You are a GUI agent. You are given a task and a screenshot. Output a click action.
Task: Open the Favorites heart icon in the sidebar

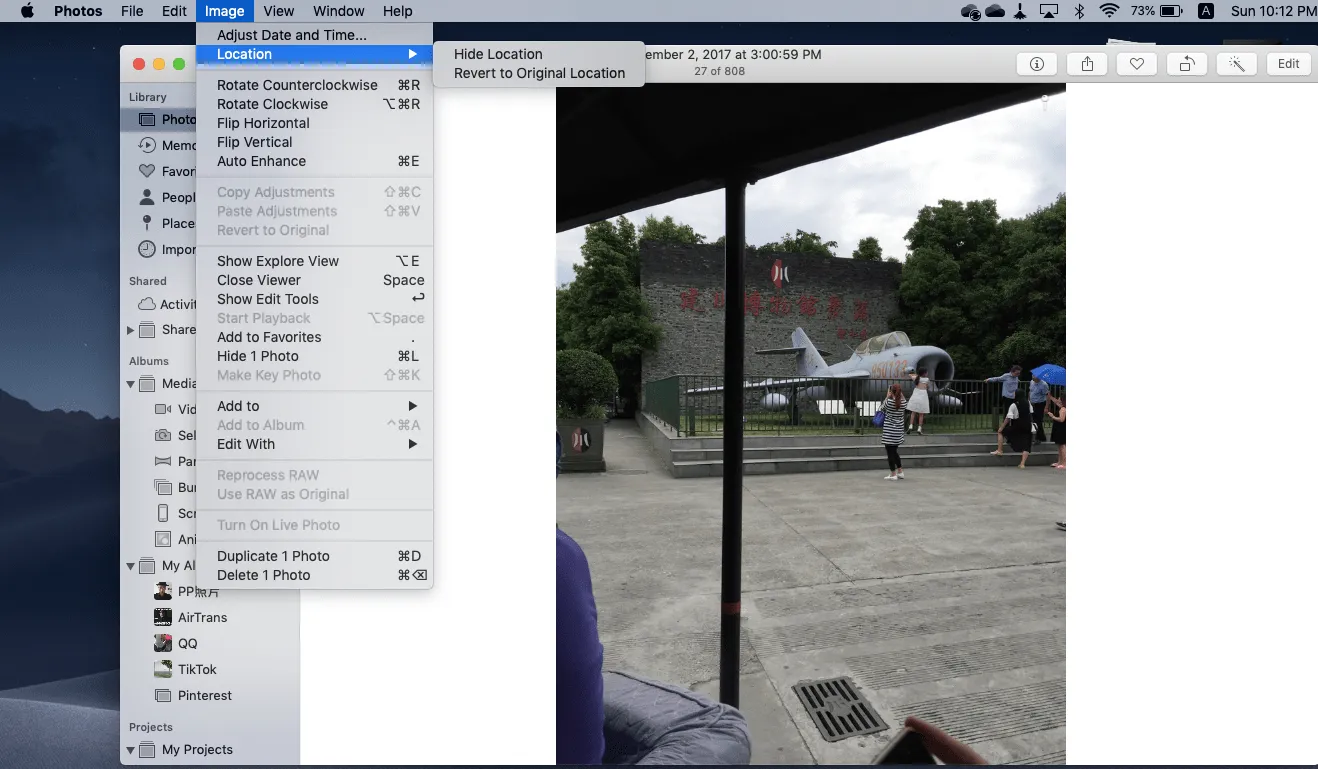[x=147, y=171]
